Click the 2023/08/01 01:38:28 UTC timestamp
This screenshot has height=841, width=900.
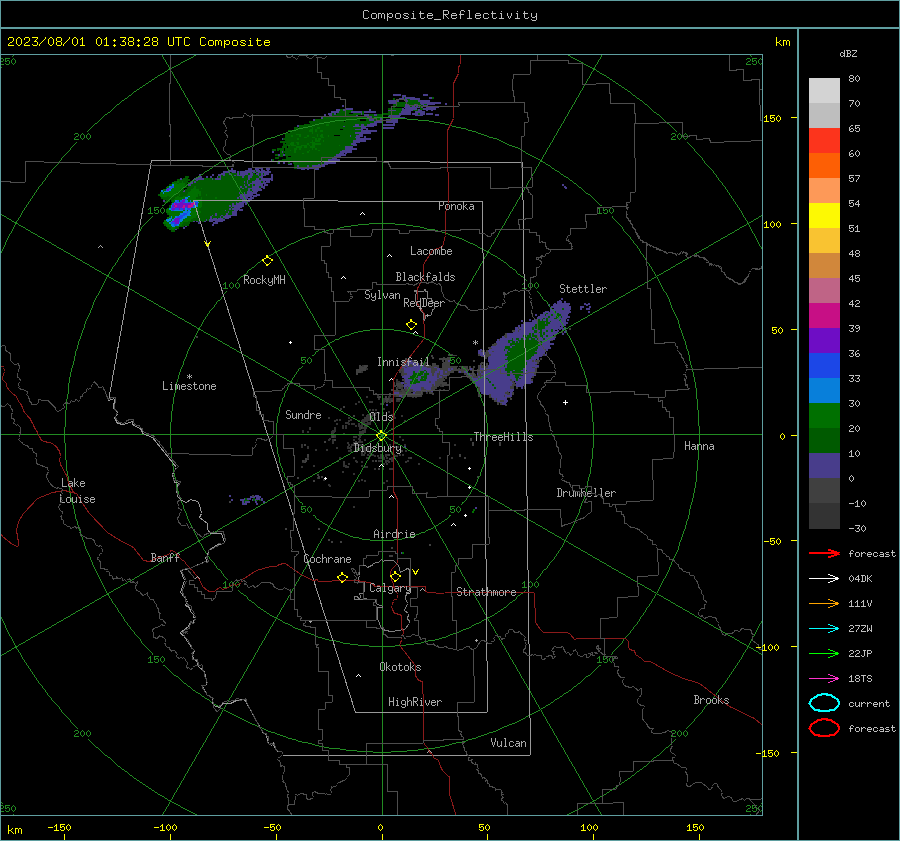tap(98, 42)
